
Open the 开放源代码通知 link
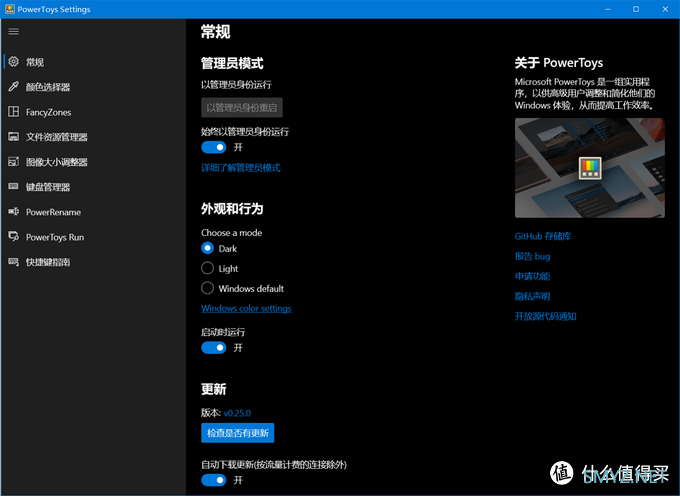coord(545,316)
